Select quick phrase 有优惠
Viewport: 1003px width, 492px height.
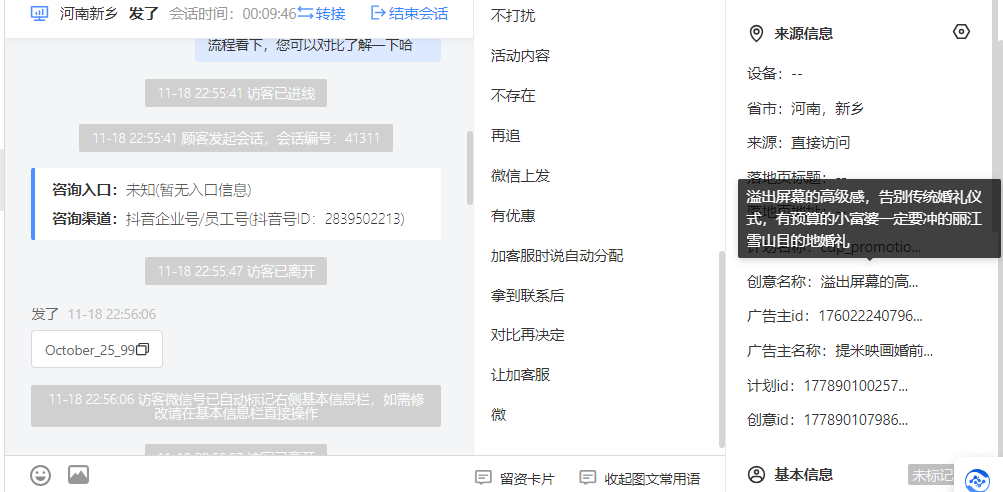pos(513,216)
